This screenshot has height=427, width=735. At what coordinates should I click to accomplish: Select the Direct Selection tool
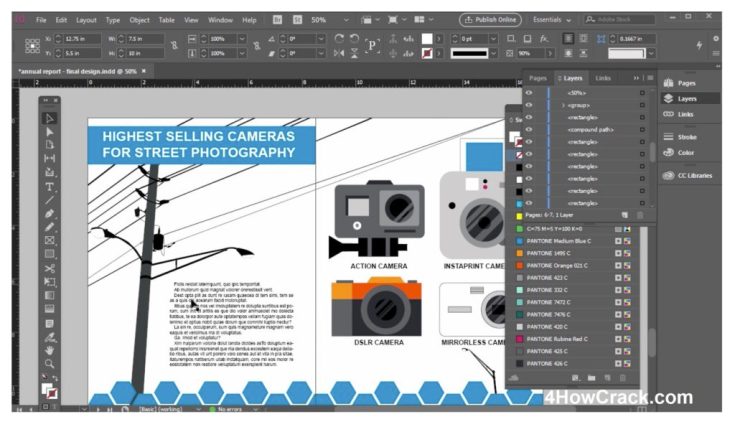[x=49, y=132]
